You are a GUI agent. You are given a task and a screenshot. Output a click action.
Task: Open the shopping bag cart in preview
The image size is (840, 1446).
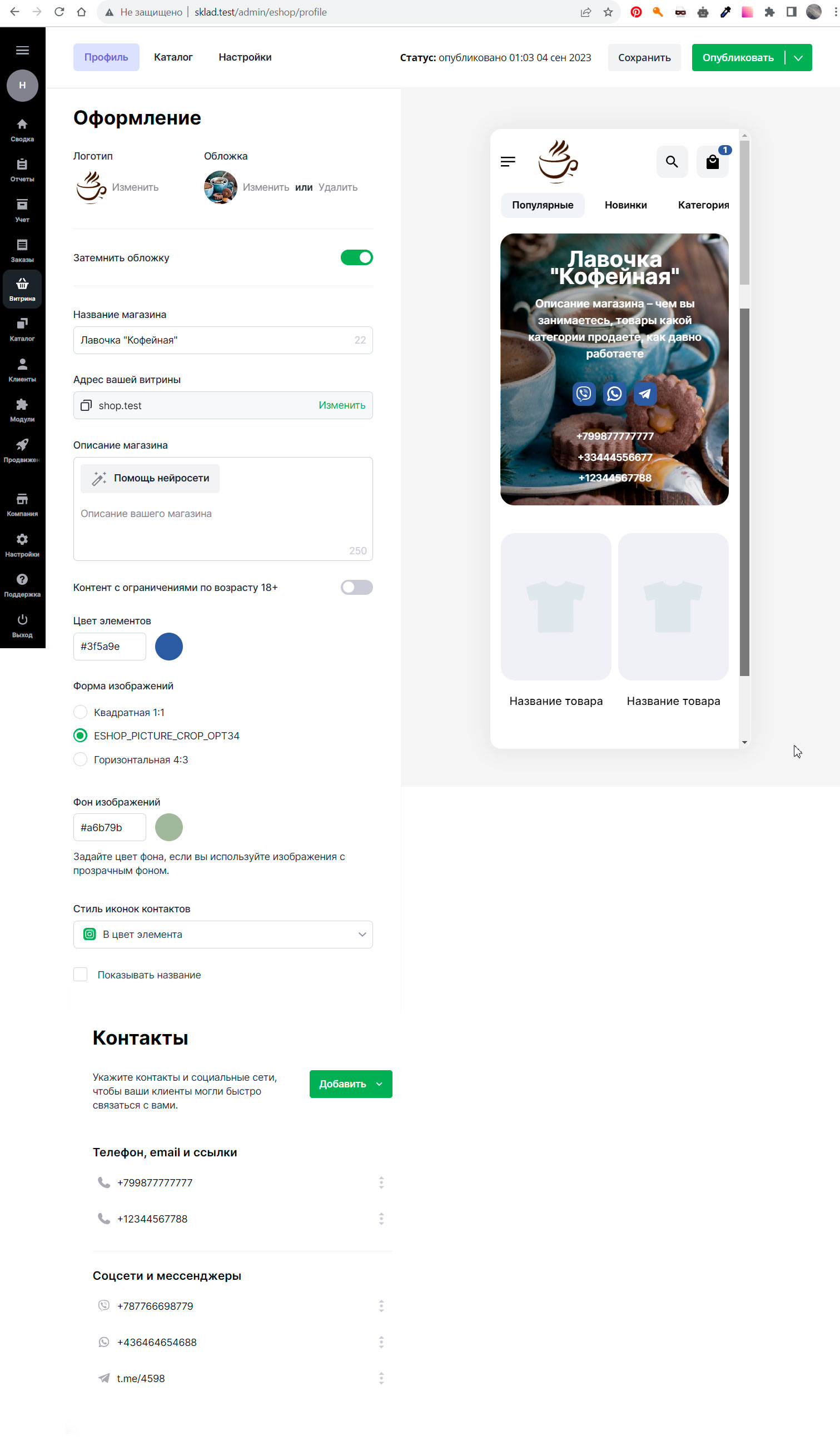[x=713, y=162]
